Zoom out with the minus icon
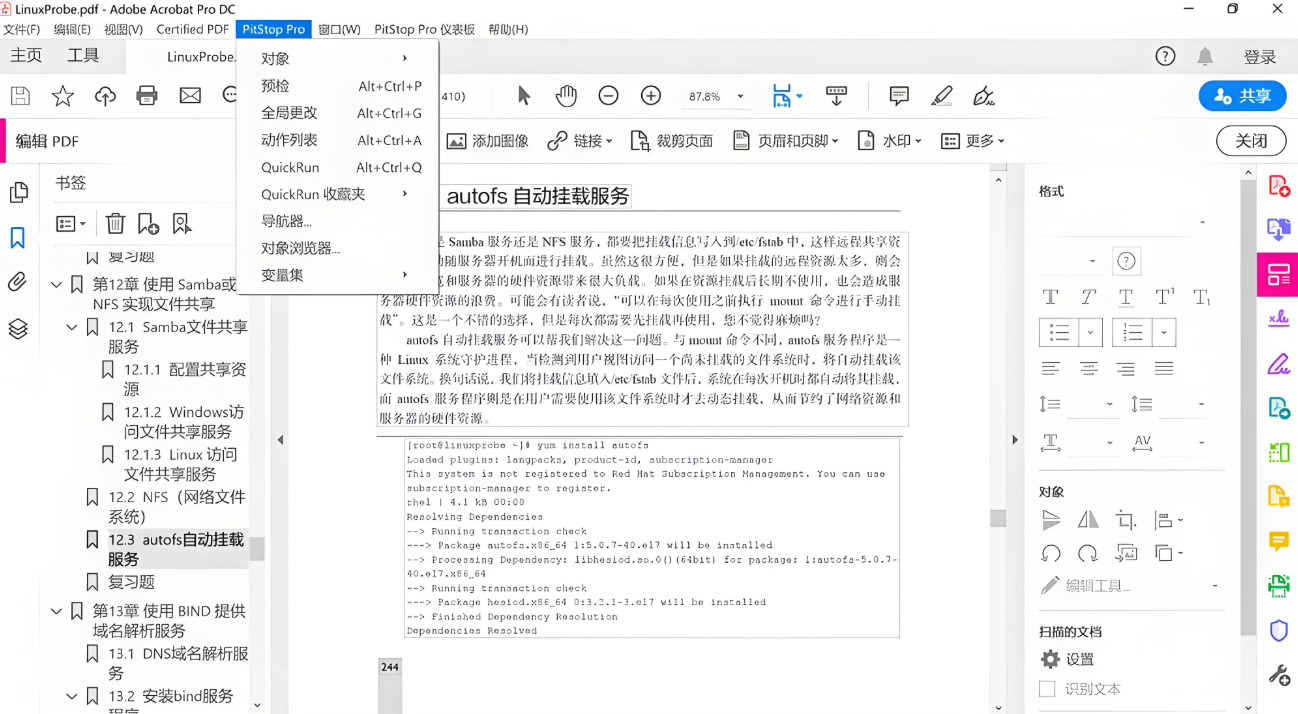Screen dimensions: 1298x714 (x=608, y=95)
